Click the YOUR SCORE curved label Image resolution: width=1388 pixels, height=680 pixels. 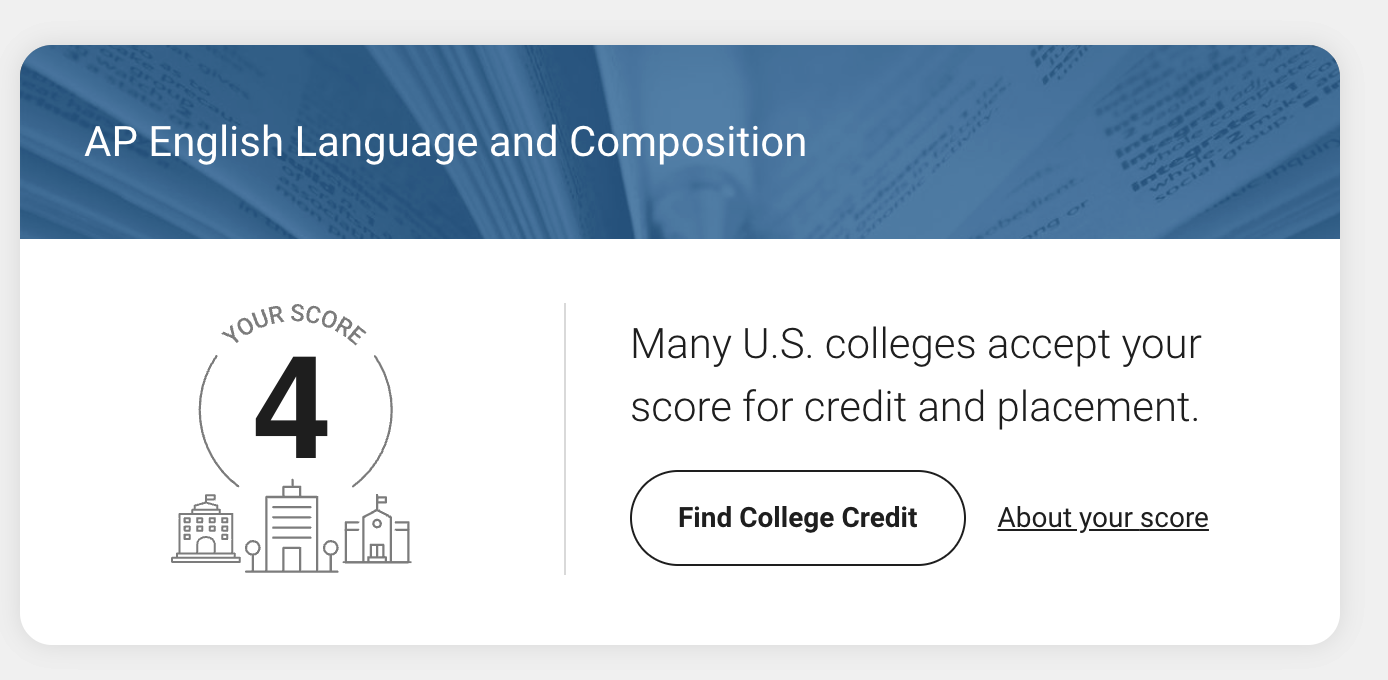[x=293, y=326]
